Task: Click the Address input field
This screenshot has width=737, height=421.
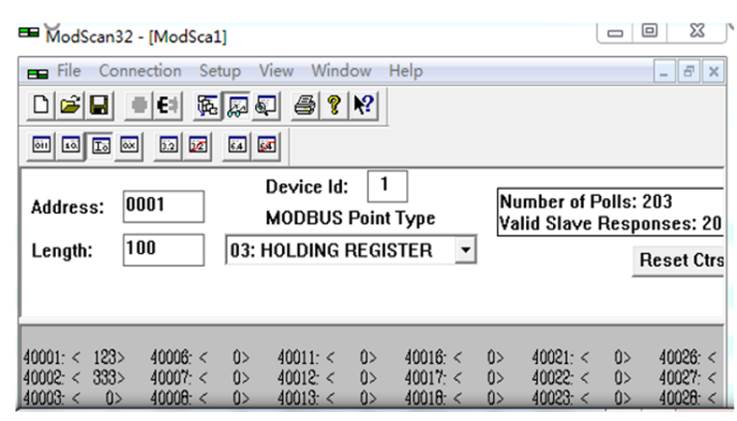Action: pyautogui.click(x=164, y=206)
